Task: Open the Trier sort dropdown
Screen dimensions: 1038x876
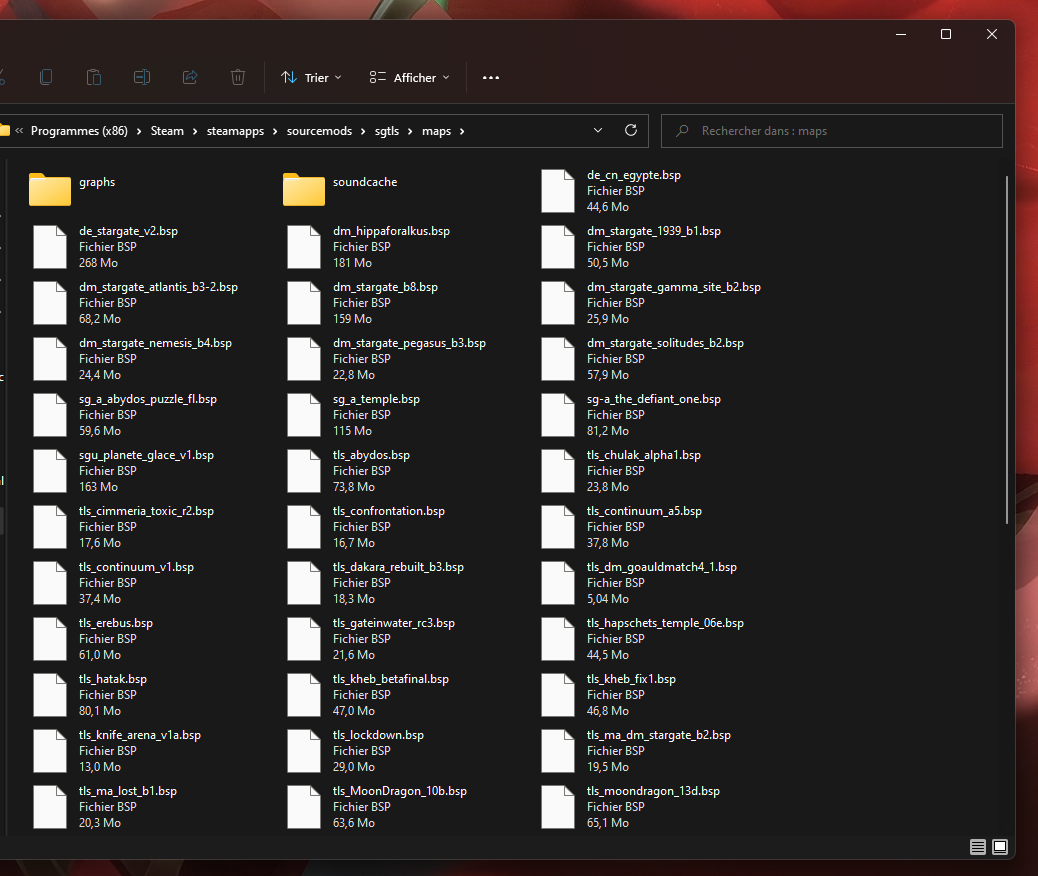Action: [311, 77]
